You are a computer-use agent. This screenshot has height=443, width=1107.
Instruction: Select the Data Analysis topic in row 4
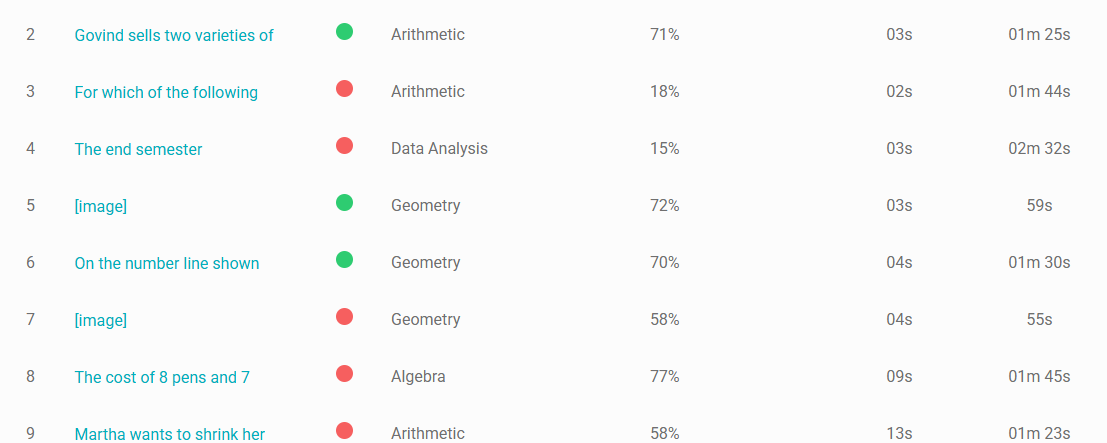point(439,148)
